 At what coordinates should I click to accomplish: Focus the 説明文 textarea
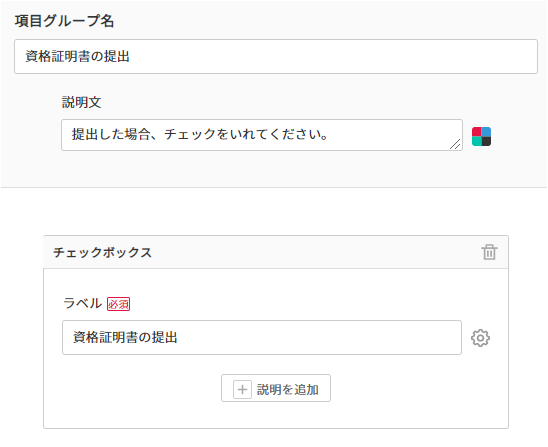click(x=262, y=135)
